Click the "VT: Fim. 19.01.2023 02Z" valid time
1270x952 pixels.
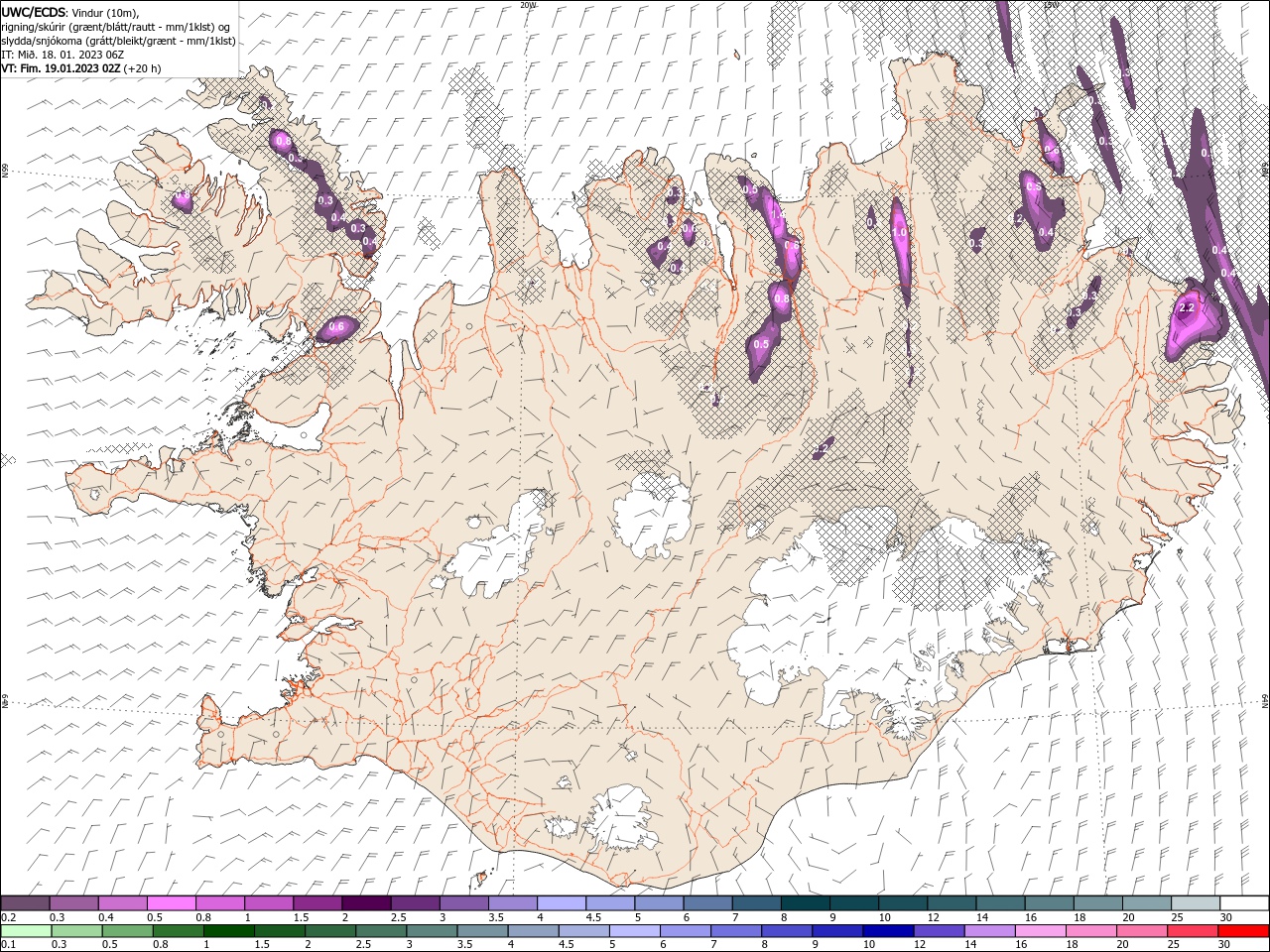click(62, 68)
